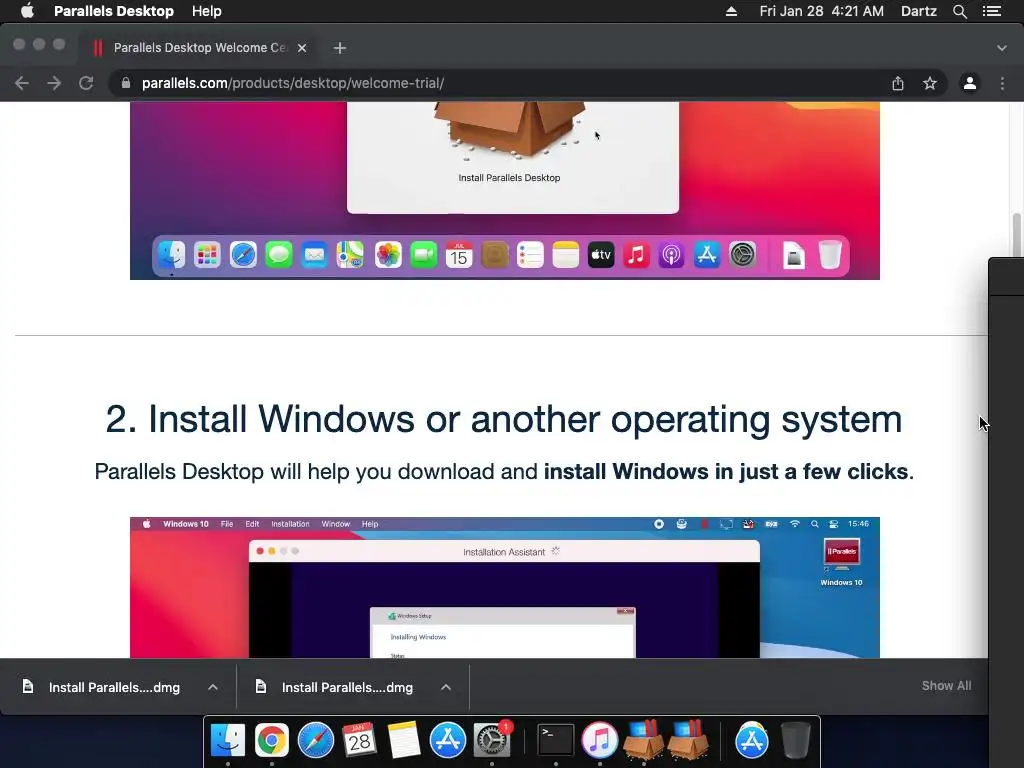This screenshot has width=1024, height=768.
Task: Open Calendar from the Dock
Action: pyautogui.click(x=359, y=740)
